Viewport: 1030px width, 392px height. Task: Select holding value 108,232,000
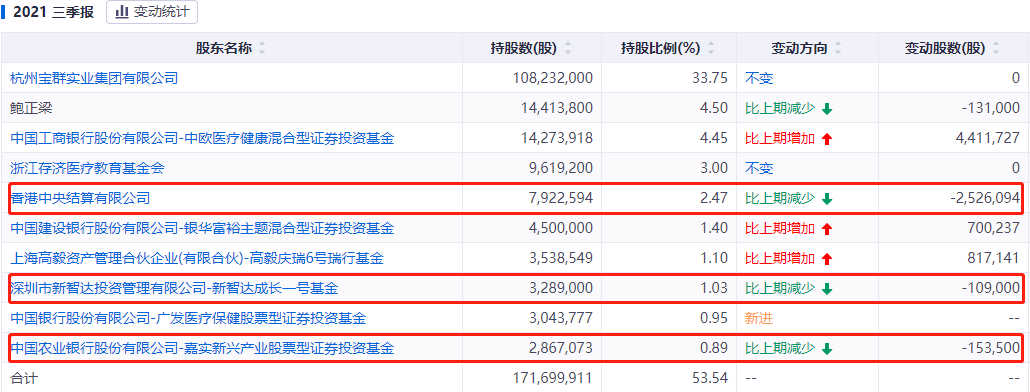click(x=552, y=78)
